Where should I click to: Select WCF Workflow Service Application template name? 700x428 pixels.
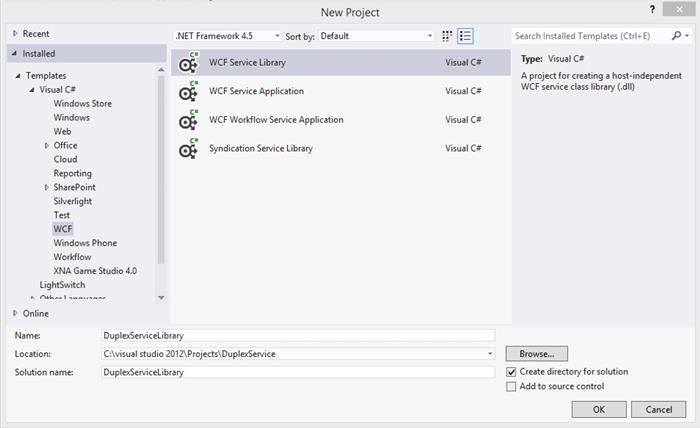pos(276,120)
